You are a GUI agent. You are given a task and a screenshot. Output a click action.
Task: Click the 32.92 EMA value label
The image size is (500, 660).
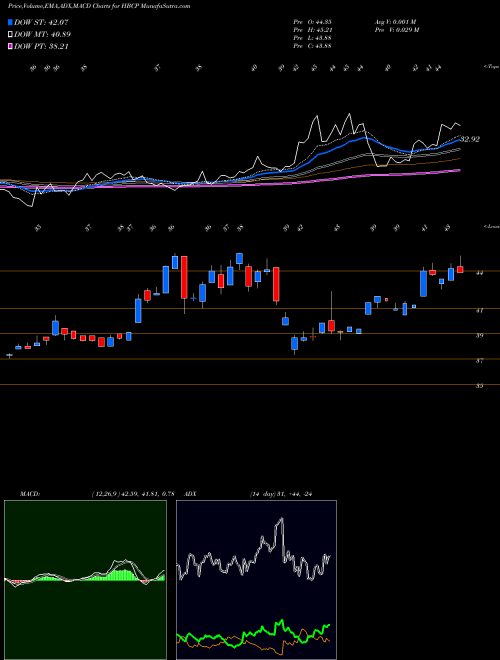[470, 139]
